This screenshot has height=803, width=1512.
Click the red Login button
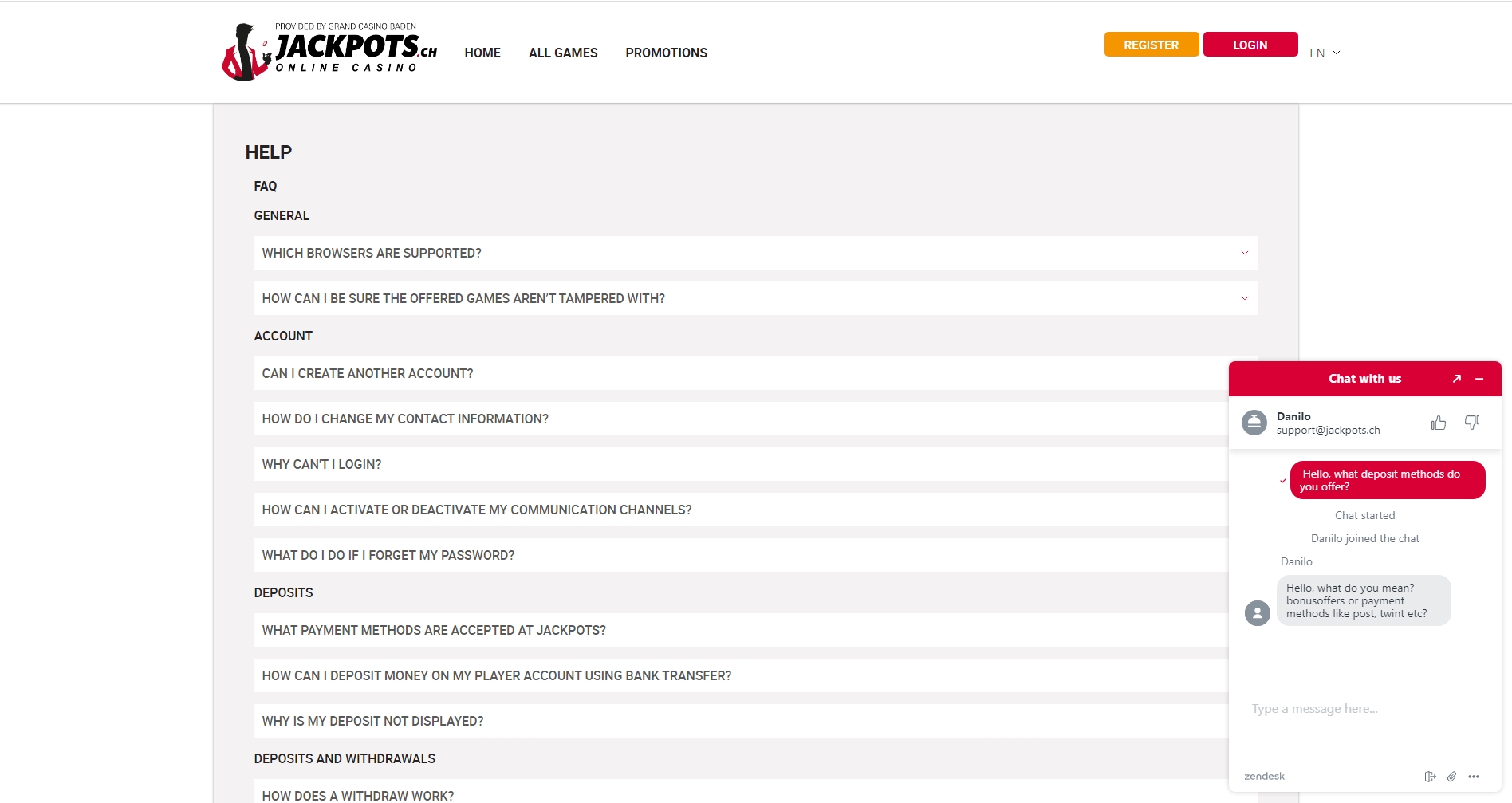pyautogui.click(x=1250, y=45)
